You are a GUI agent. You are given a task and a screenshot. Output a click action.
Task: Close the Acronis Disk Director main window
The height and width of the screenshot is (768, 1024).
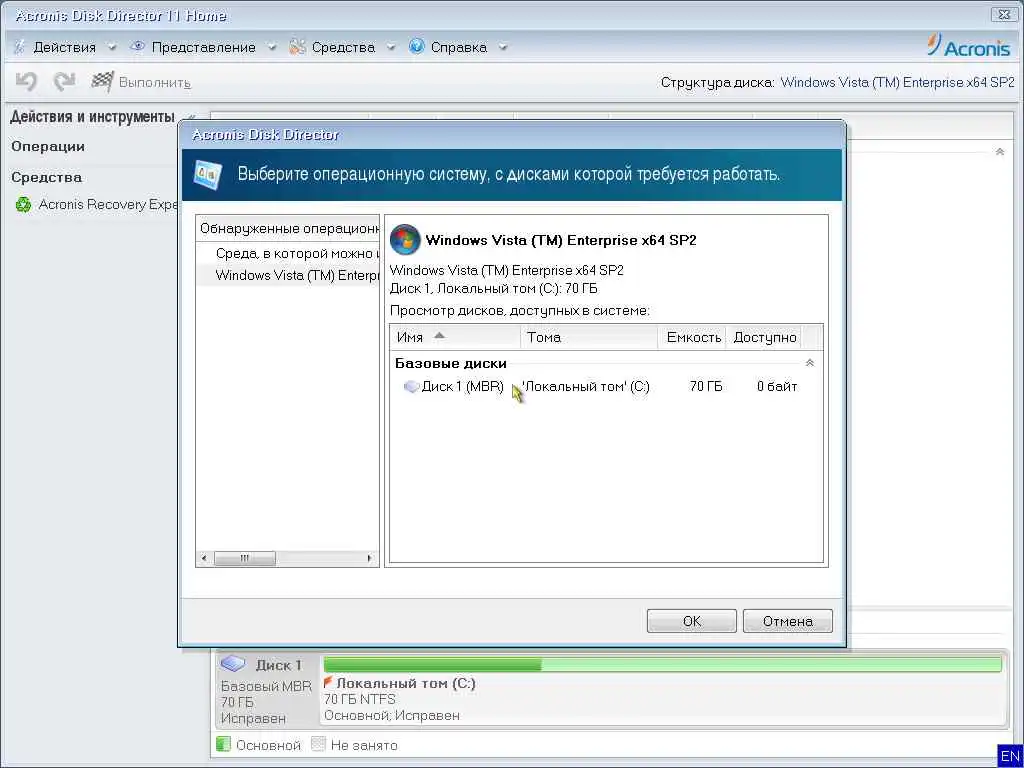[x=1003, y=14]
